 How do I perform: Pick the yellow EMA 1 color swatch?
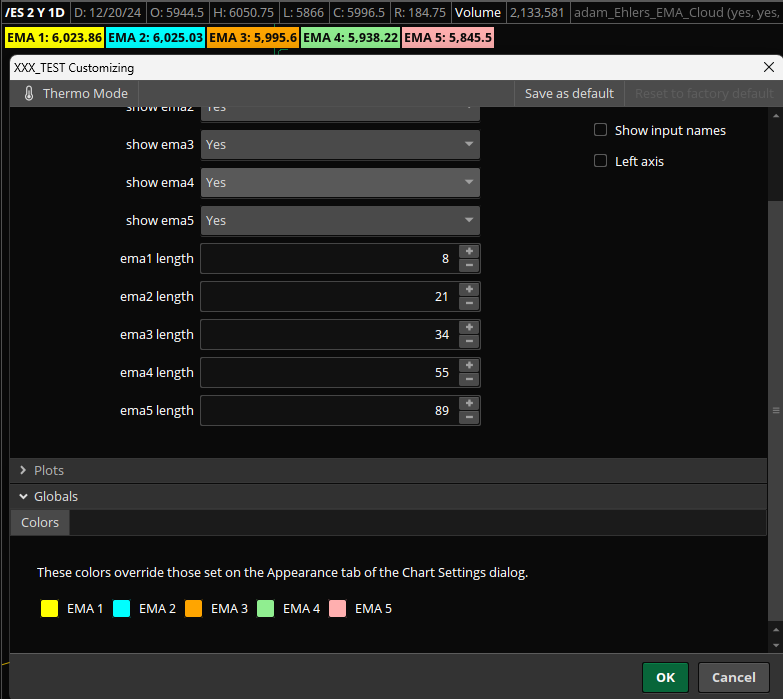pos(48,608)
